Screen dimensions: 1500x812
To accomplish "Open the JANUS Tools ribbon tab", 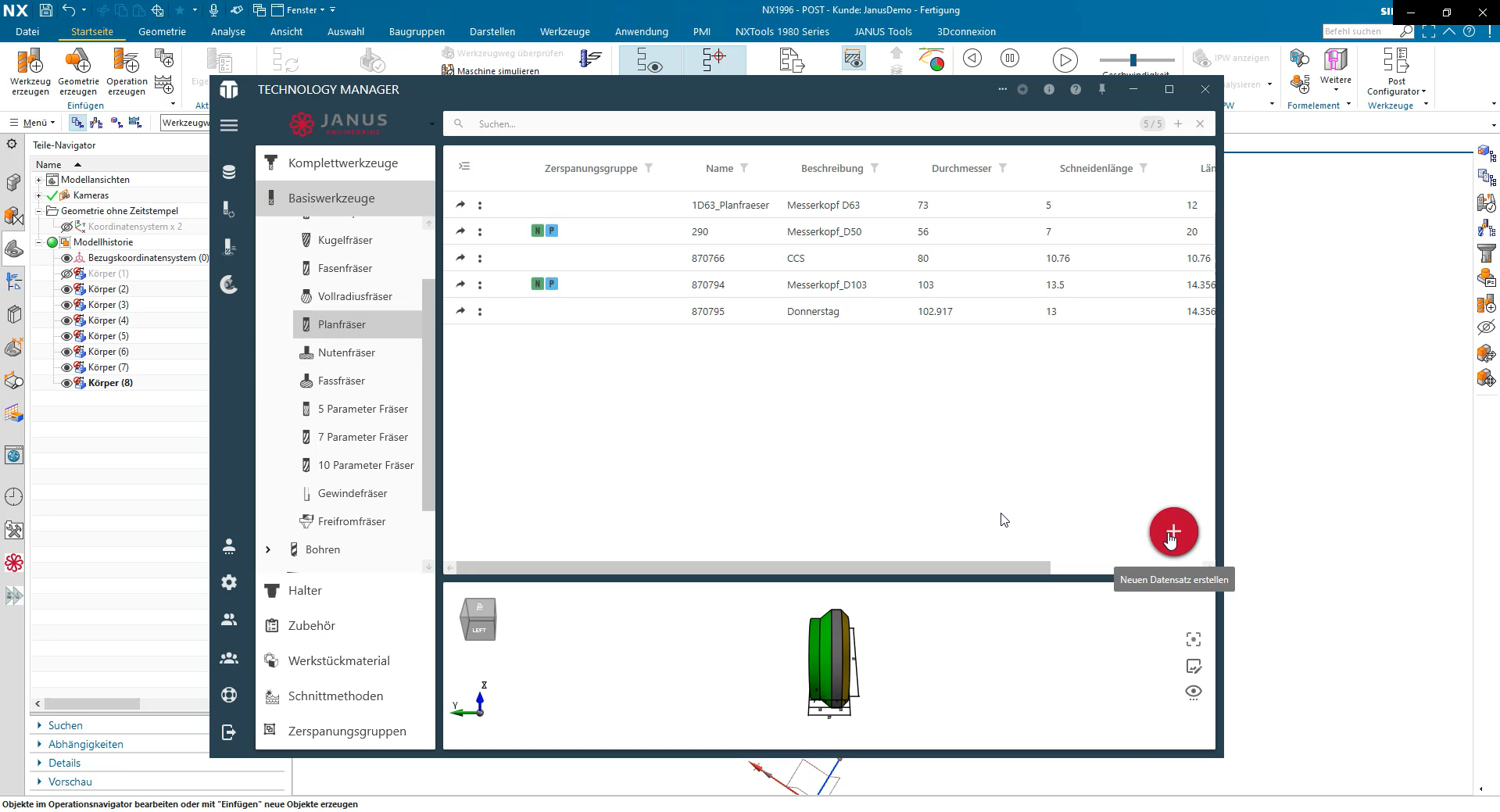I will click(883, 31).
